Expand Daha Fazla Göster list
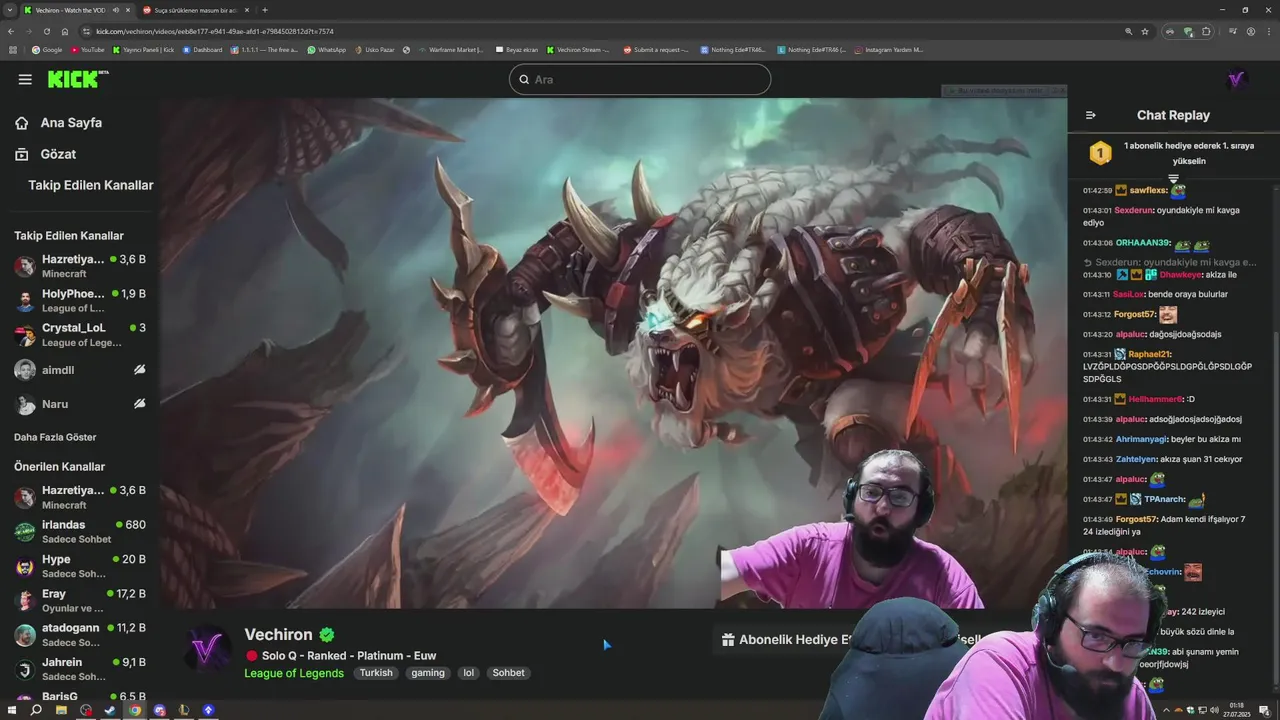1280x720 pixels. (x=55, y=437)
